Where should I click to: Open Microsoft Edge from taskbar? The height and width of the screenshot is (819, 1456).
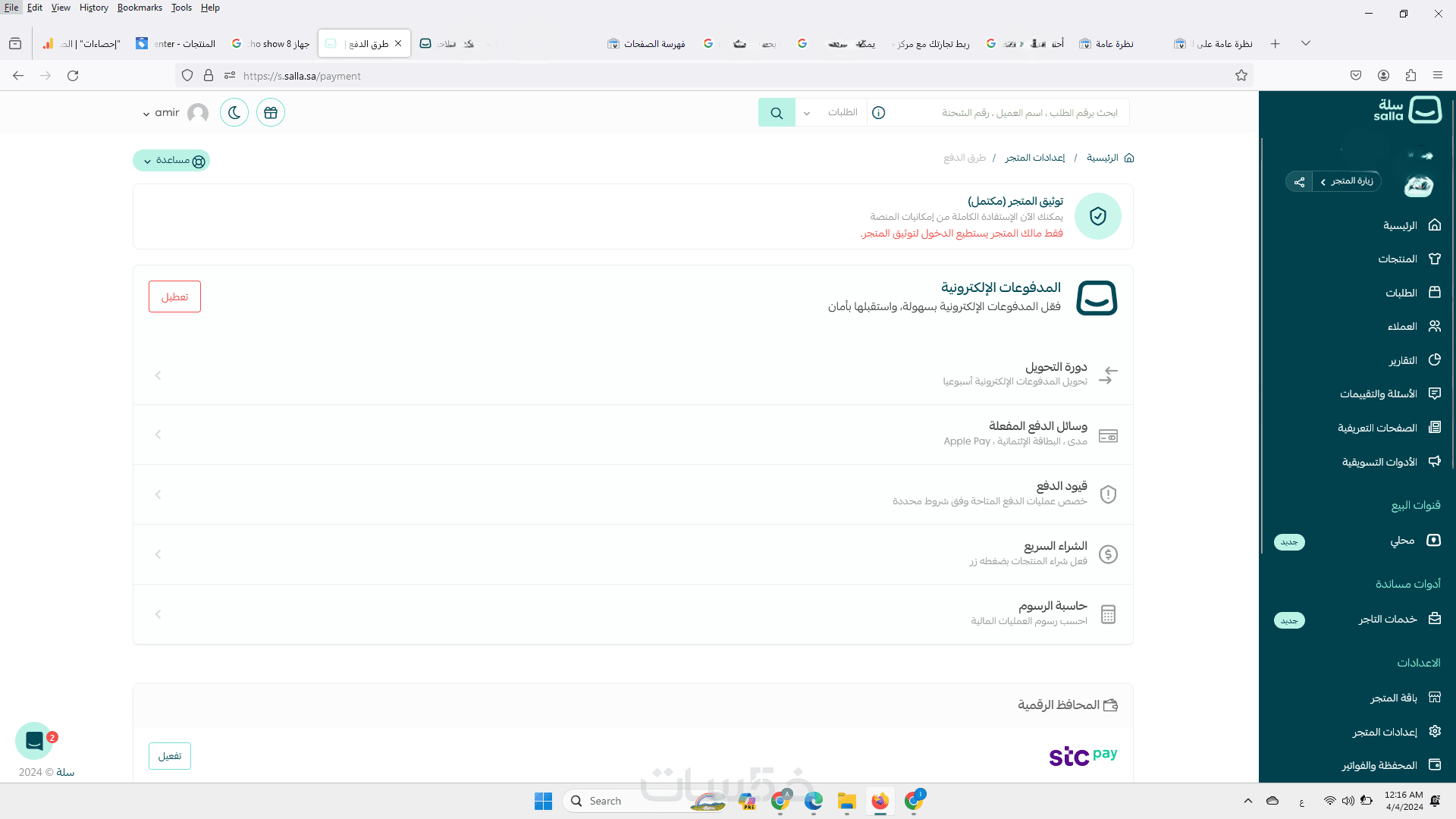tap(814, 801)
